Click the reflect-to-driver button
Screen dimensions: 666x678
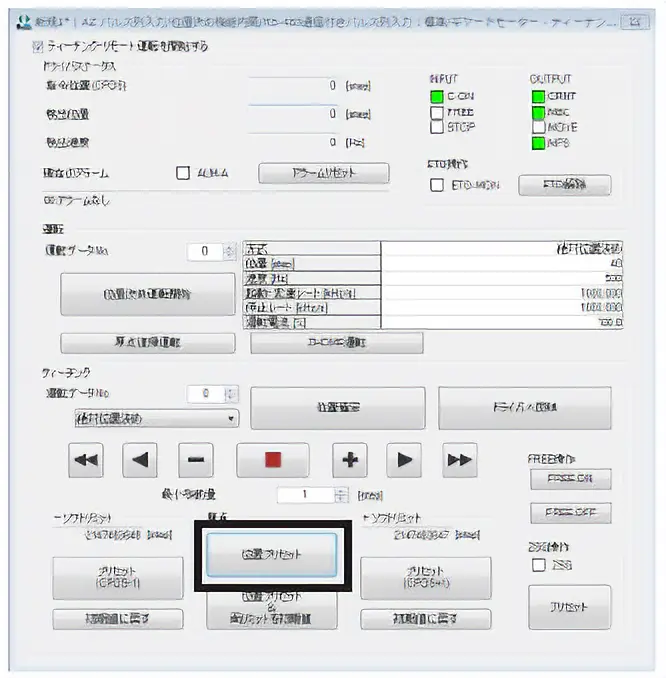[525, 408]
